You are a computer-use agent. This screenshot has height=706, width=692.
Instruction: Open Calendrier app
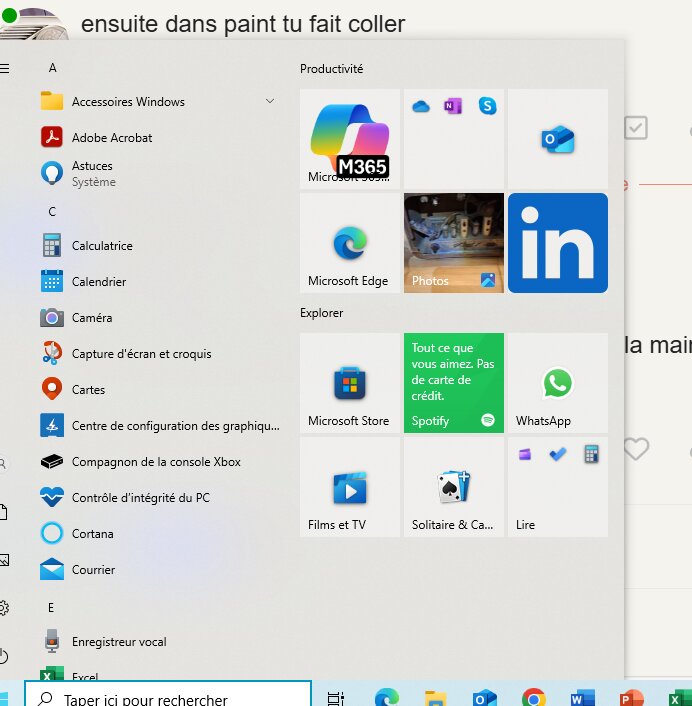click(x=160, y=281)
